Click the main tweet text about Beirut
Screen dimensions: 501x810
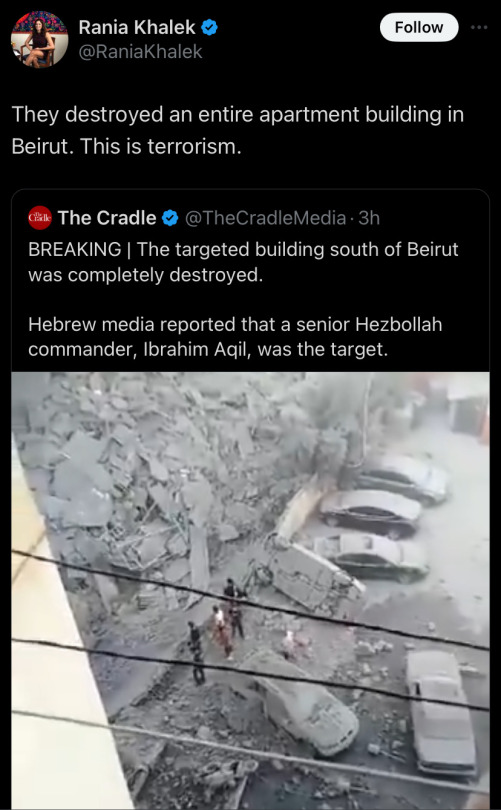pos(238,130)
